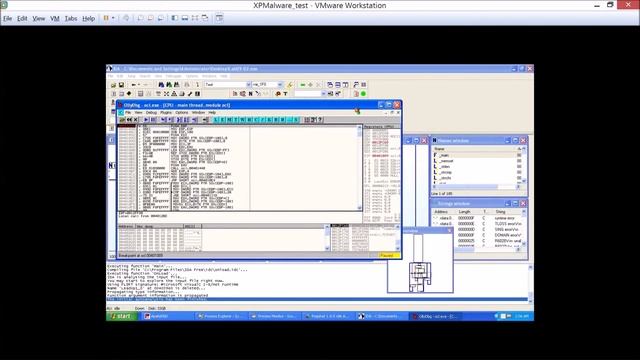Viewport: 640px width, 360px height.
Task: Click OllyDbg Execute till return icon
Action: point(195,120)
